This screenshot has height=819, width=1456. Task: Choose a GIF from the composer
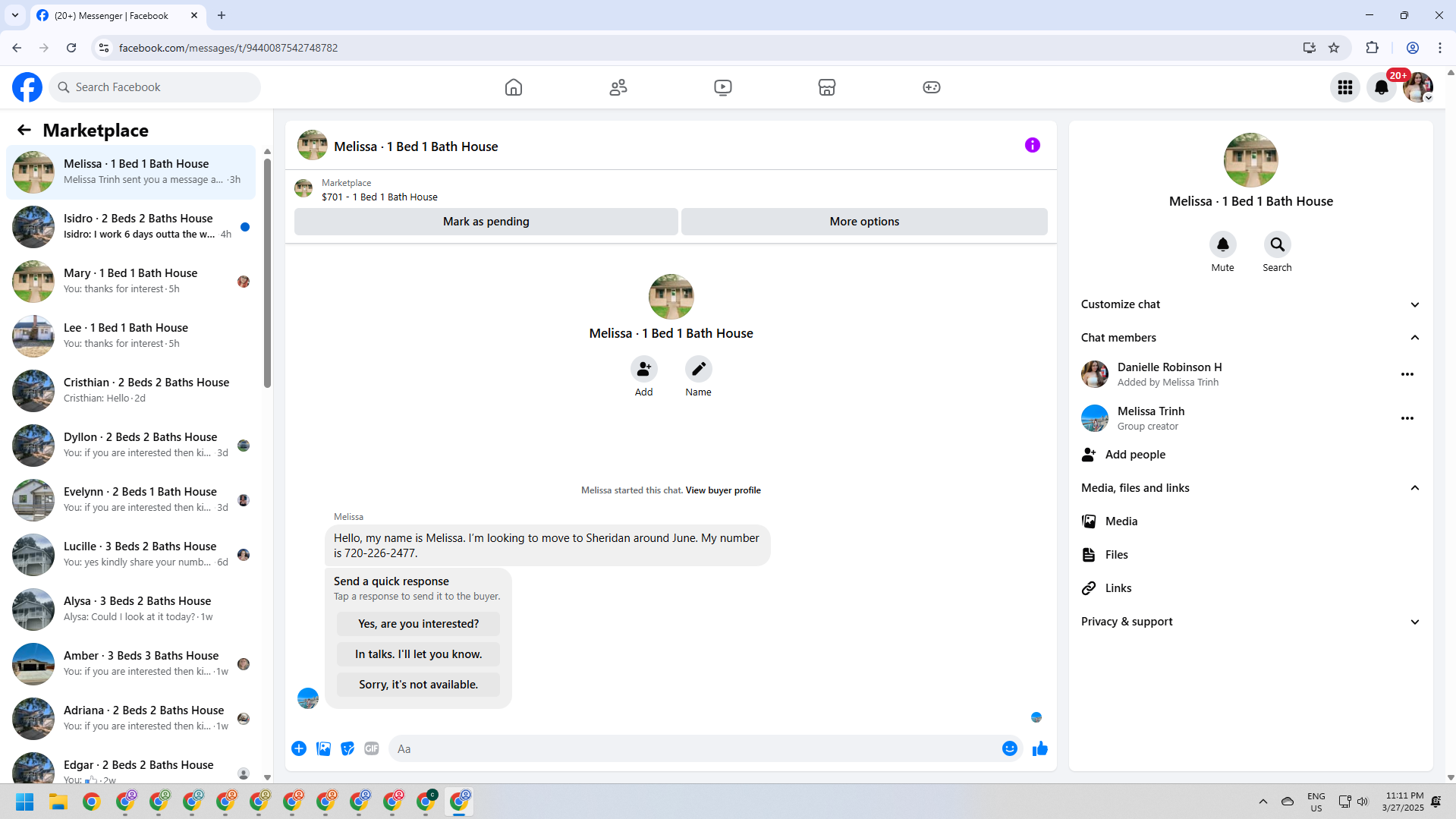tap(372, 748)
